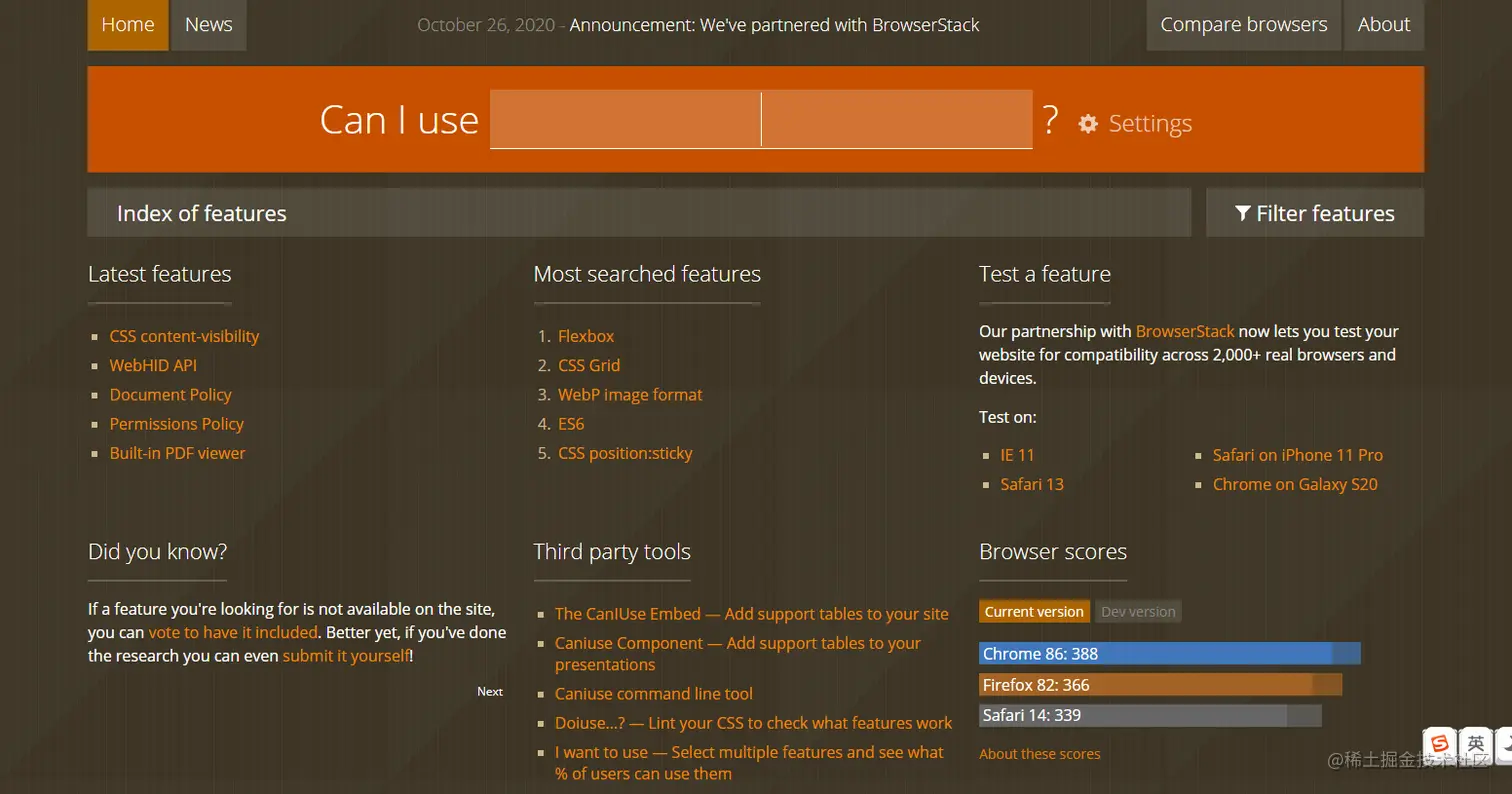
Task: Click the Firefox 82 score bar
Action: pos(1160,685)
